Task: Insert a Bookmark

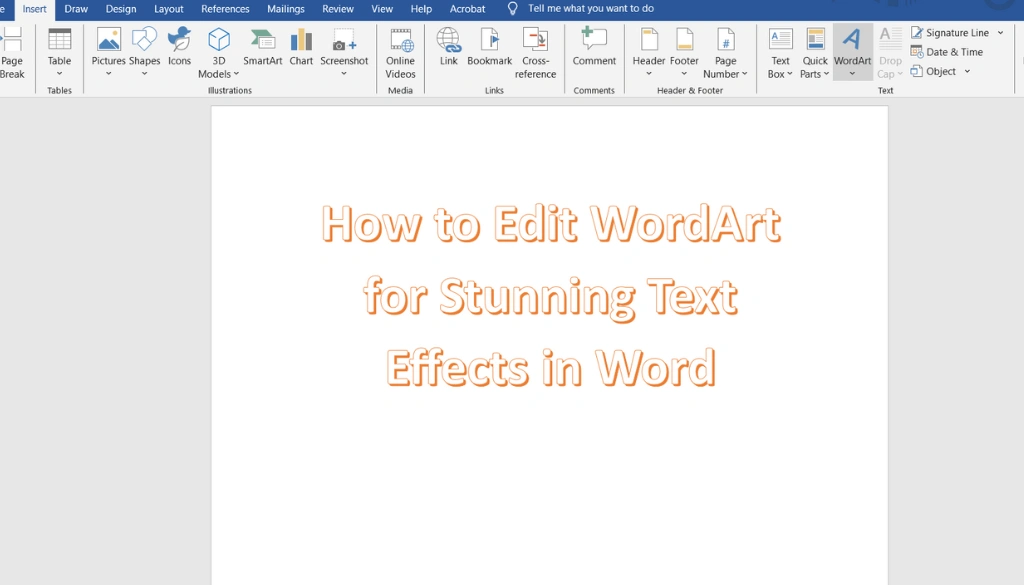Action: point(490,47)
